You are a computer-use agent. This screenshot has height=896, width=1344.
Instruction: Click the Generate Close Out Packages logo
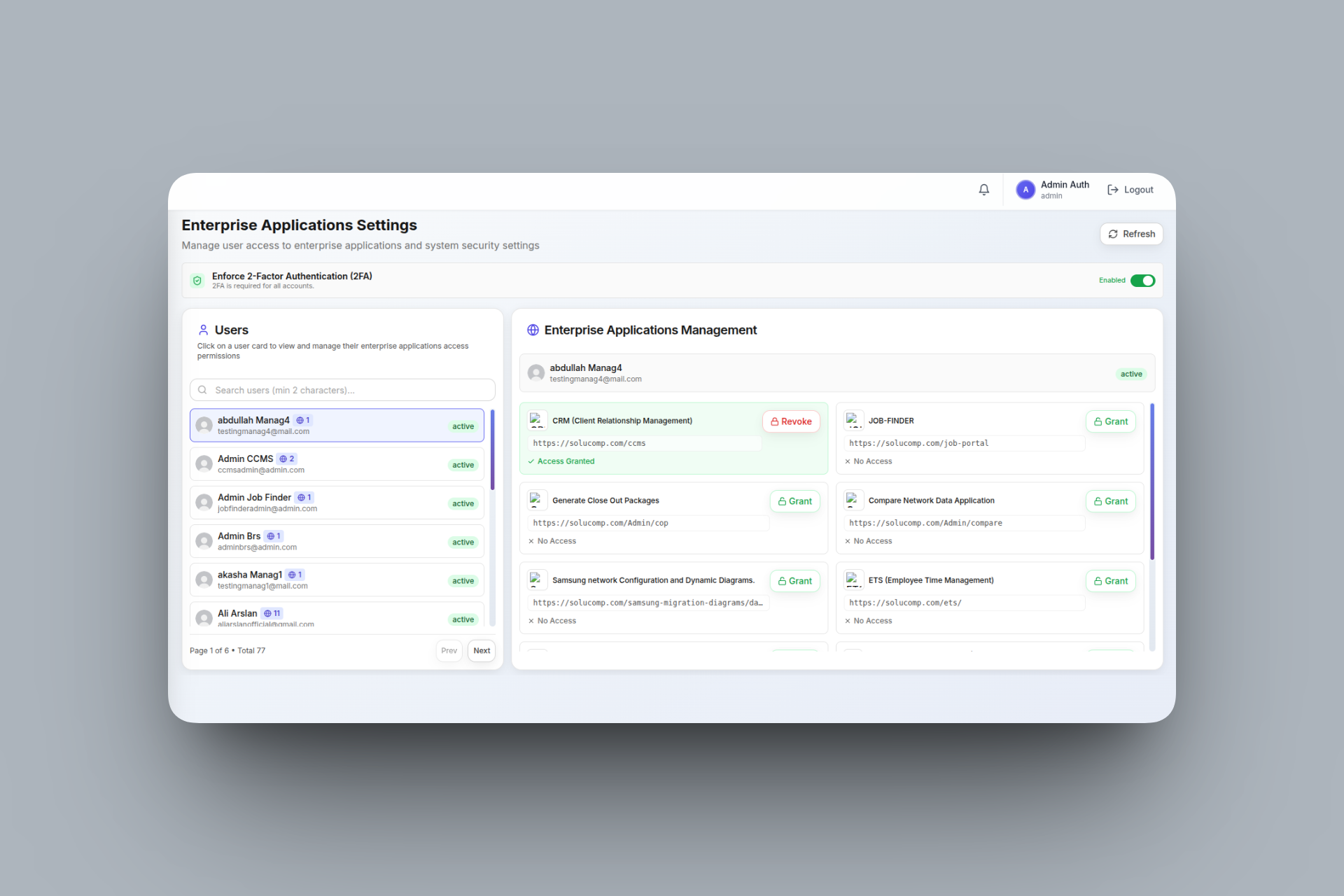537,500
